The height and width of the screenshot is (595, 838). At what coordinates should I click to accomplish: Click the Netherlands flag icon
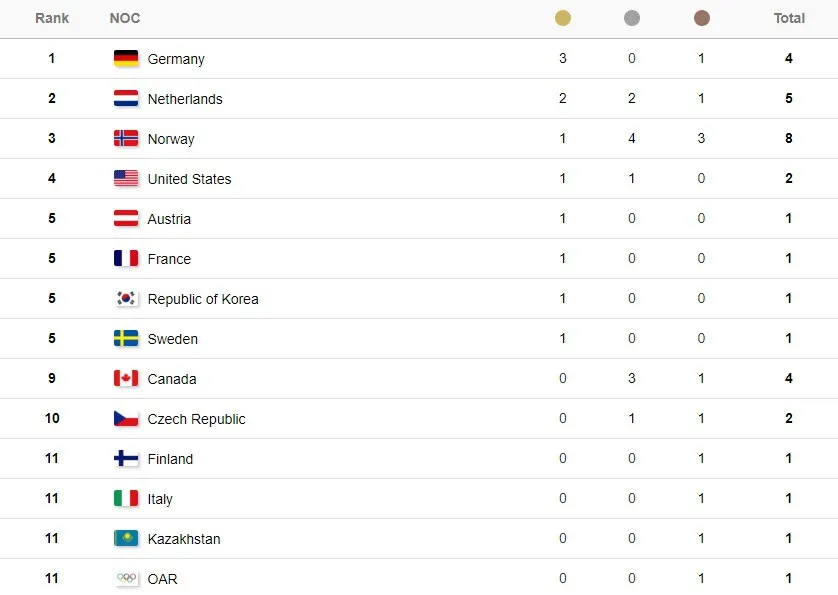126,98
